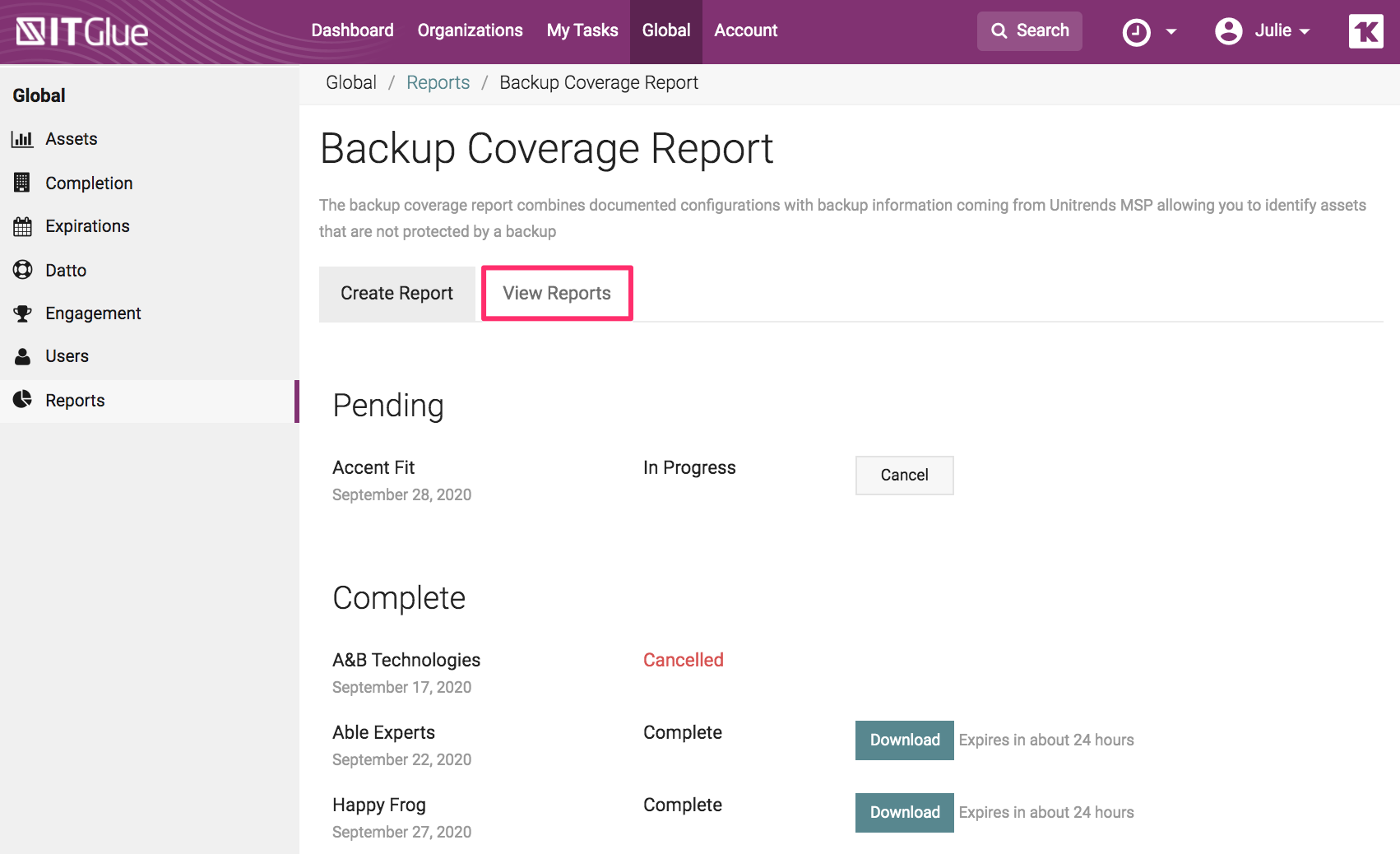1400x854 pixels.
Task: Switch to the Create Report tab
Action: pyautogui.click(x=396, y=293)
